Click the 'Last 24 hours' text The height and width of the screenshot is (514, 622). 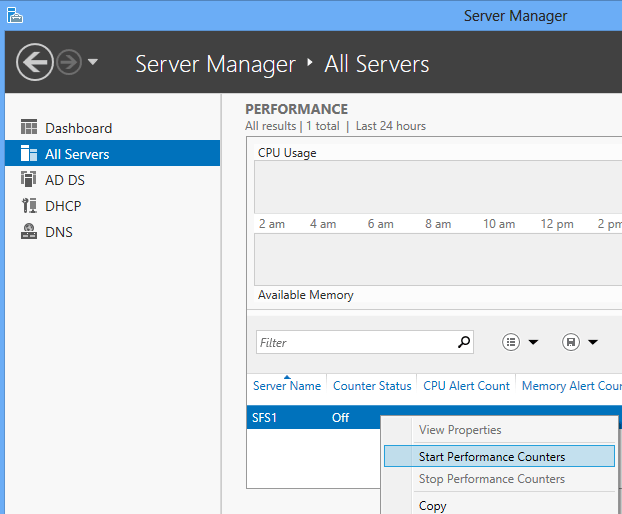pyautogui.click(x=390, y=126)
